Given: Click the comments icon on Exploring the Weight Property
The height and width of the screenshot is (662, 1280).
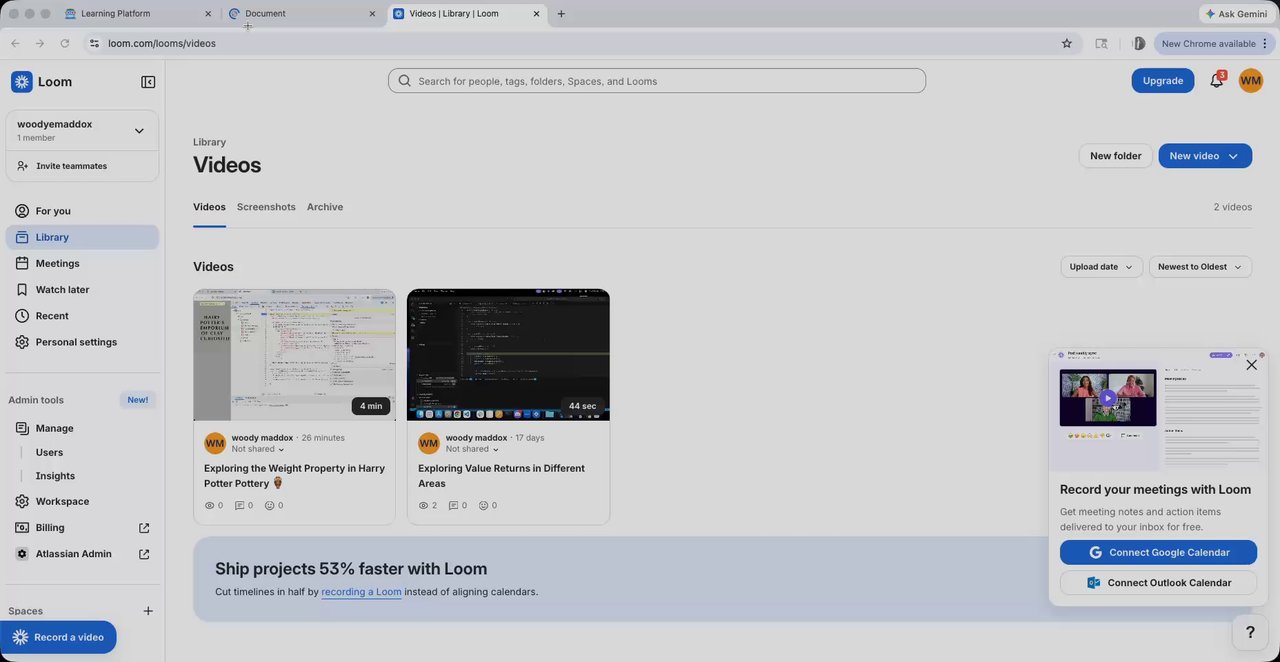Looking at the screenshot, I should [x=240, y=506].
